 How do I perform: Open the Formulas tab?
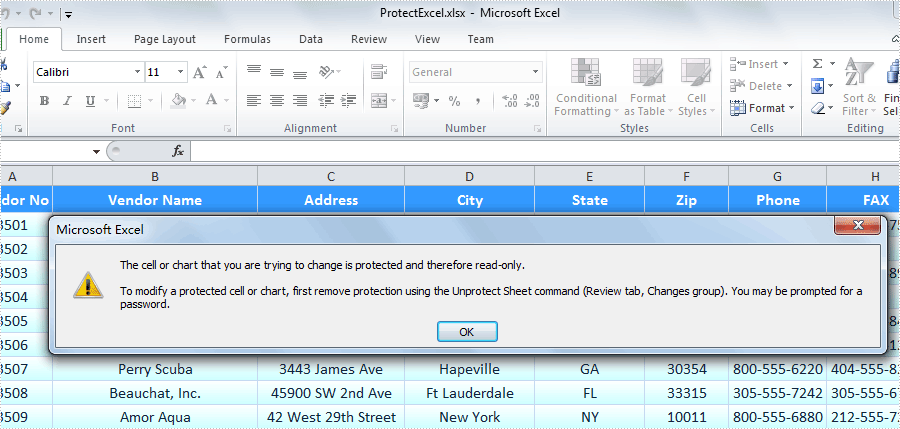click(x=247, y=40)
